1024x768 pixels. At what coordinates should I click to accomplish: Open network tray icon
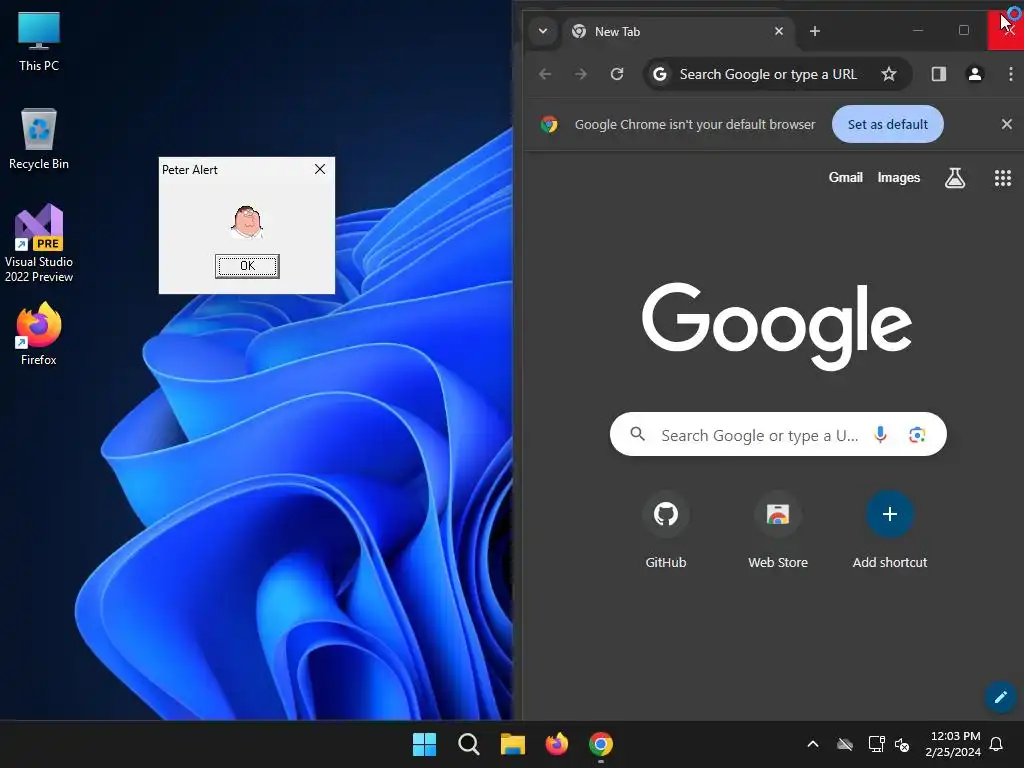pyautogui.click(x=876, y=744)
